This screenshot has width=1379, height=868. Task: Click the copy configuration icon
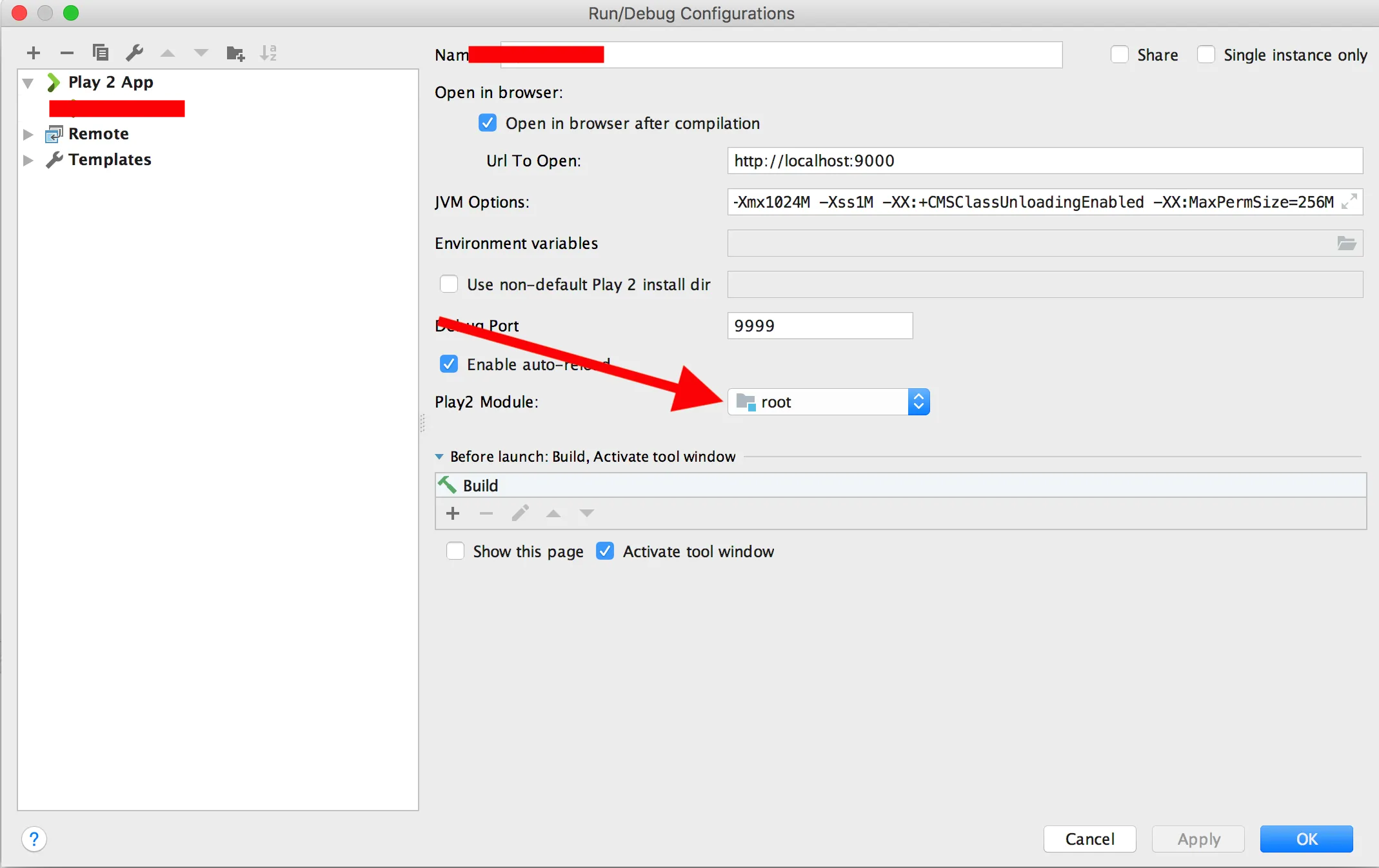coord(100,53)
